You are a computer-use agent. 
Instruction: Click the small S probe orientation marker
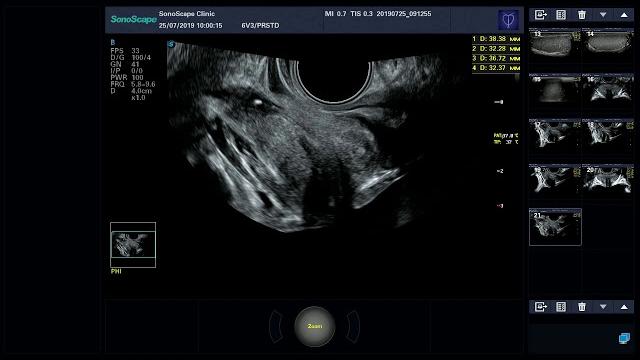tap(171, 44)
